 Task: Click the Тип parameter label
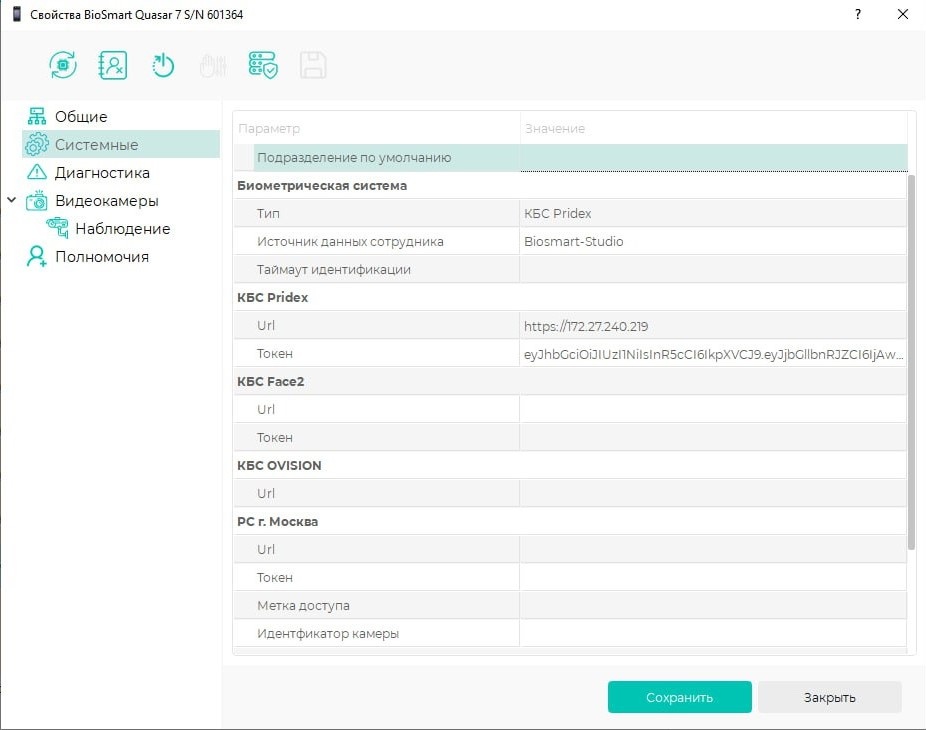tap(268, 213)
